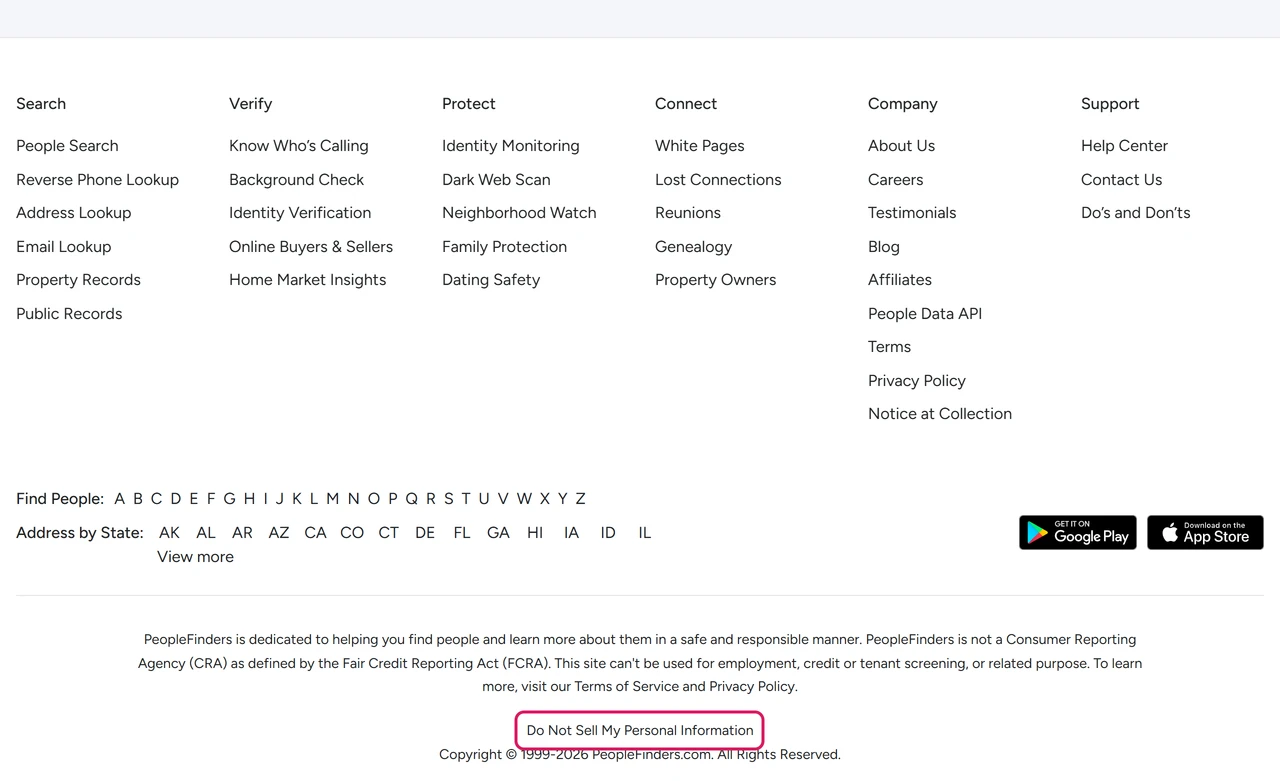Open Lost Connections link

pyautogui.click(x=718, y=180)
